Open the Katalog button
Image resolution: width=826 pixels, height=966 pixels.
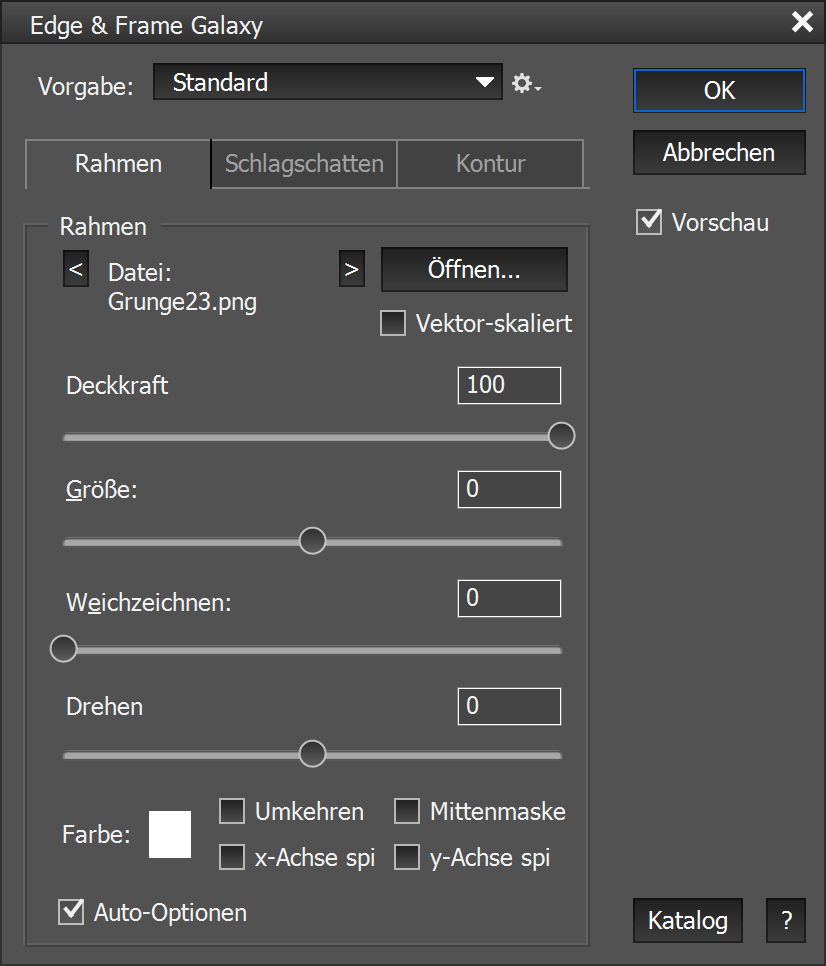(687, 920)
